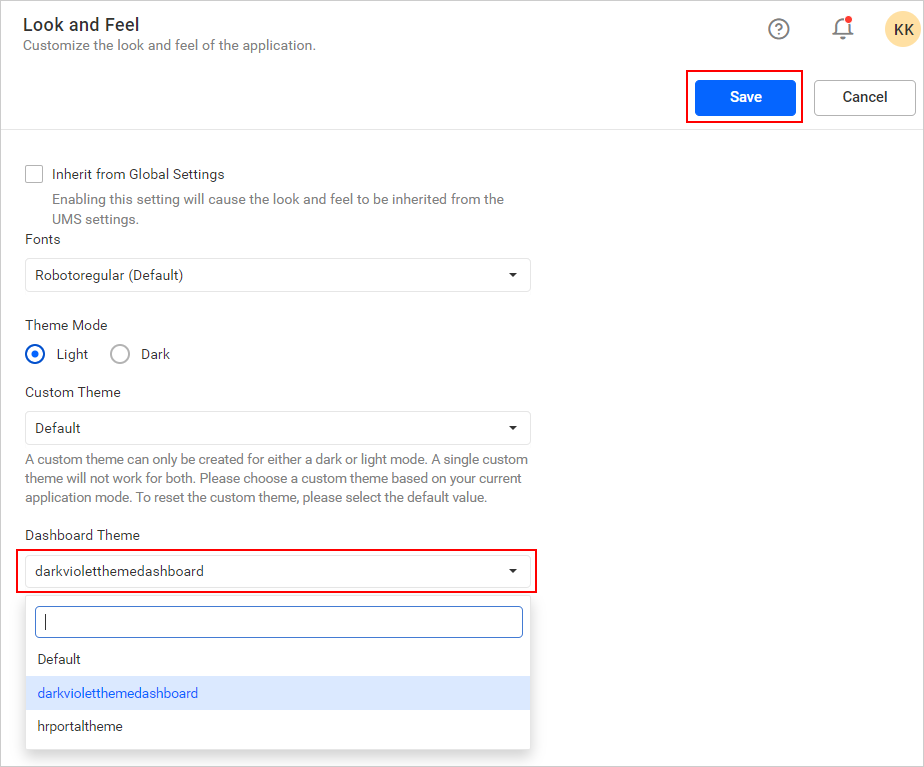Viewport: 924px width, 767px height.
Task: Click the Cancel button
Action: [x=864, y=97]
